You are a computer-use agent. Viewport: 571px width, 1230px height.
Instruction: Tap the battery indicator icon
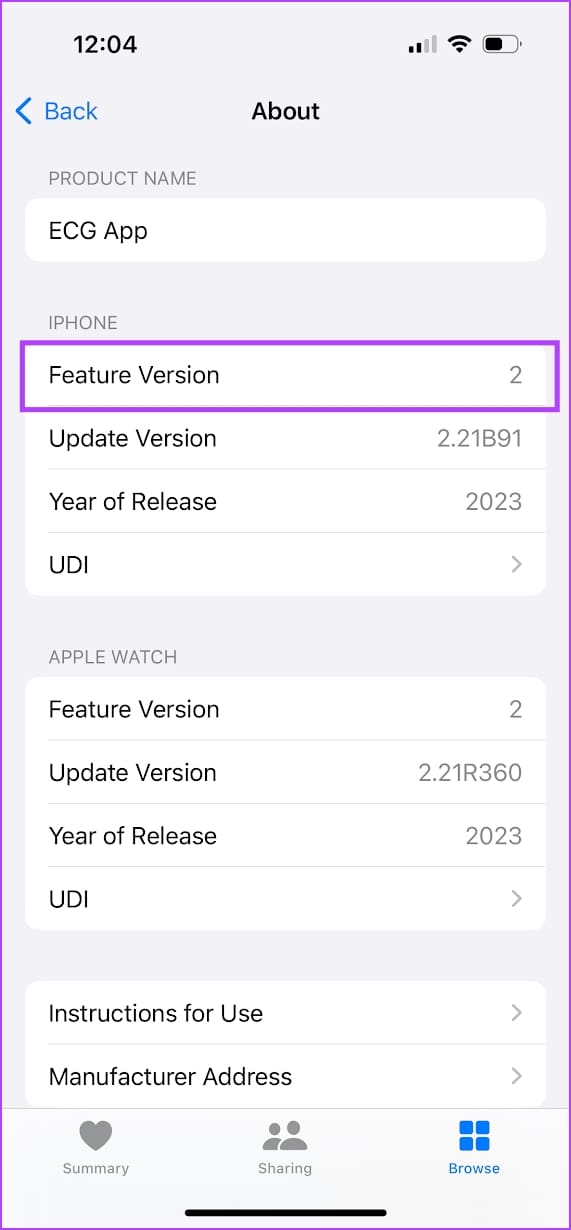(x=501, y=45)
